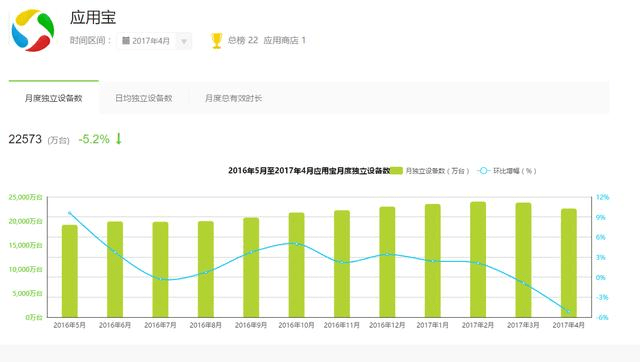Click the 2016年8月 bar in chart
Viewport: 640px width, 362px height.
pos(206,269)
